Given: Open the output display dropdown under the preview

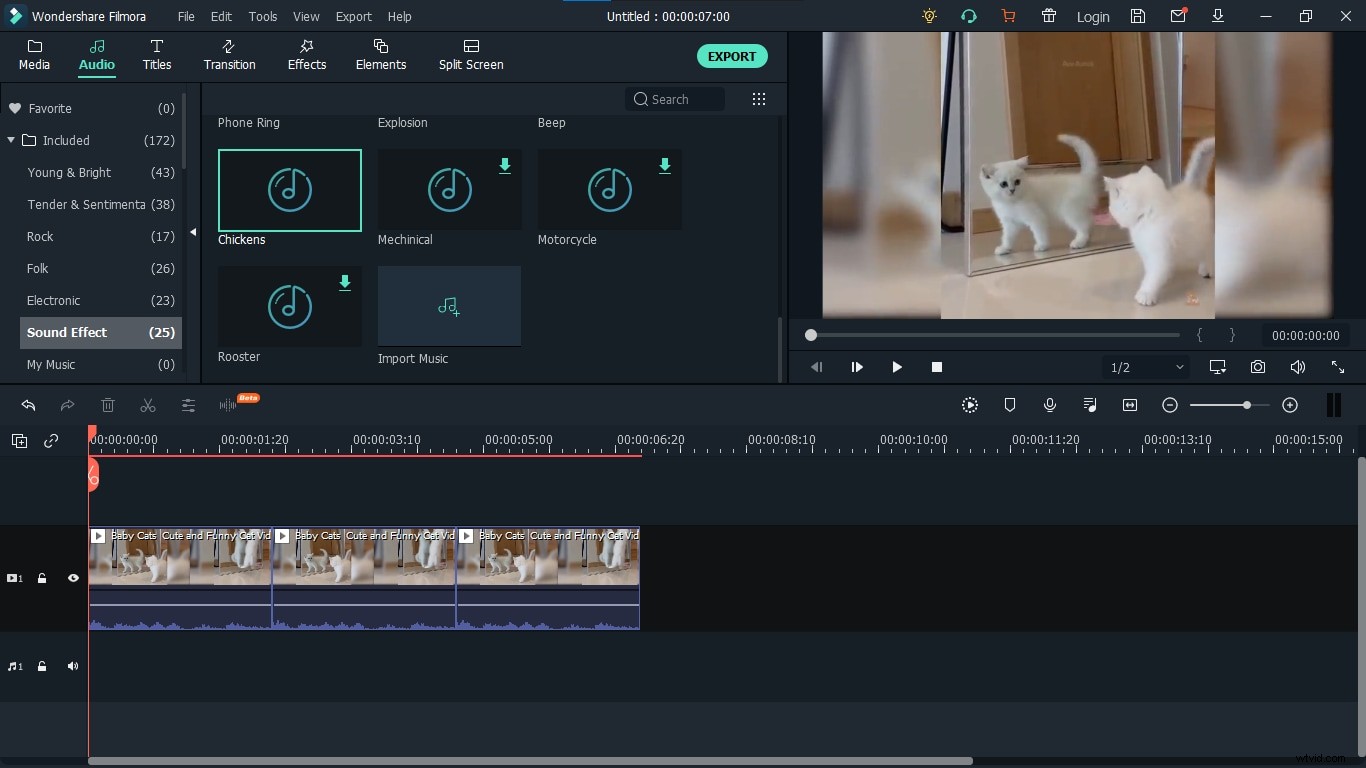Looking at the screenshot, I should [1217, 367].
